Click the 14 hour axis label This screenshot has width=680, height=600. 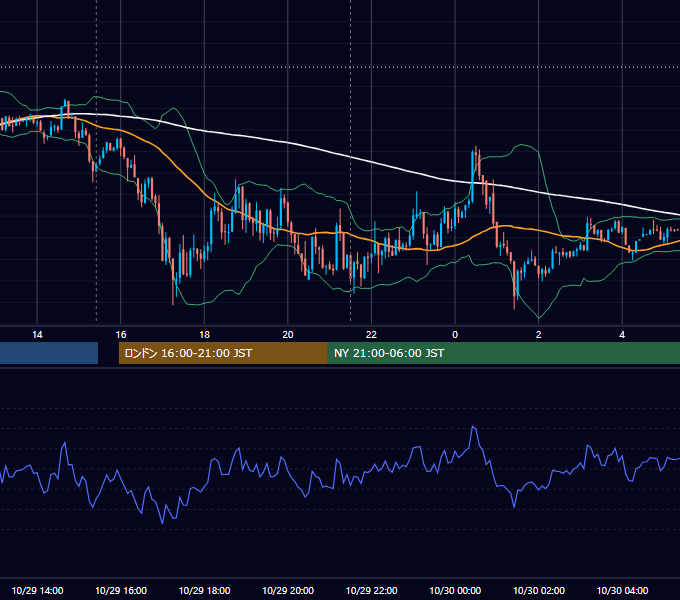coord(37,334)
